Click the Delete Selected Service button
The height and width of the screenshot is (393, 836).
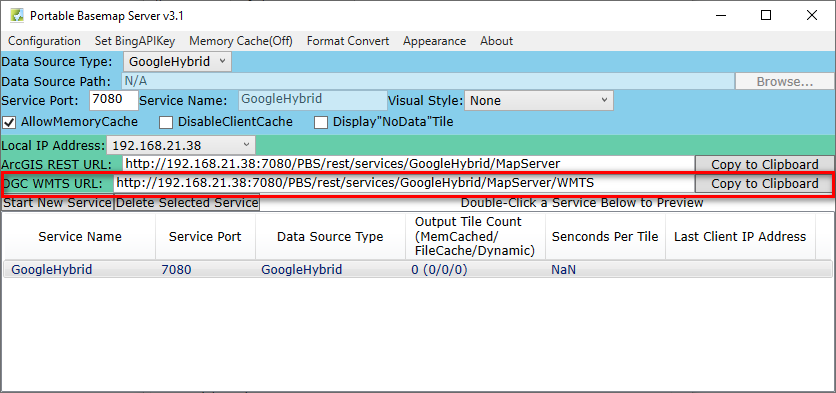(187, 203)
